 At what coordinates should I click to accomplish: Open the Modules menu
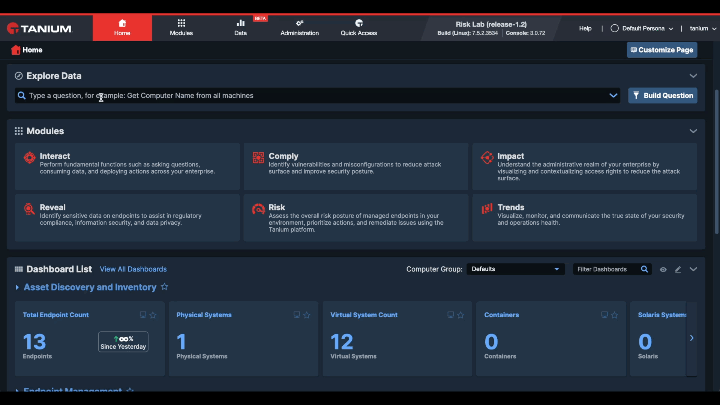181,28
